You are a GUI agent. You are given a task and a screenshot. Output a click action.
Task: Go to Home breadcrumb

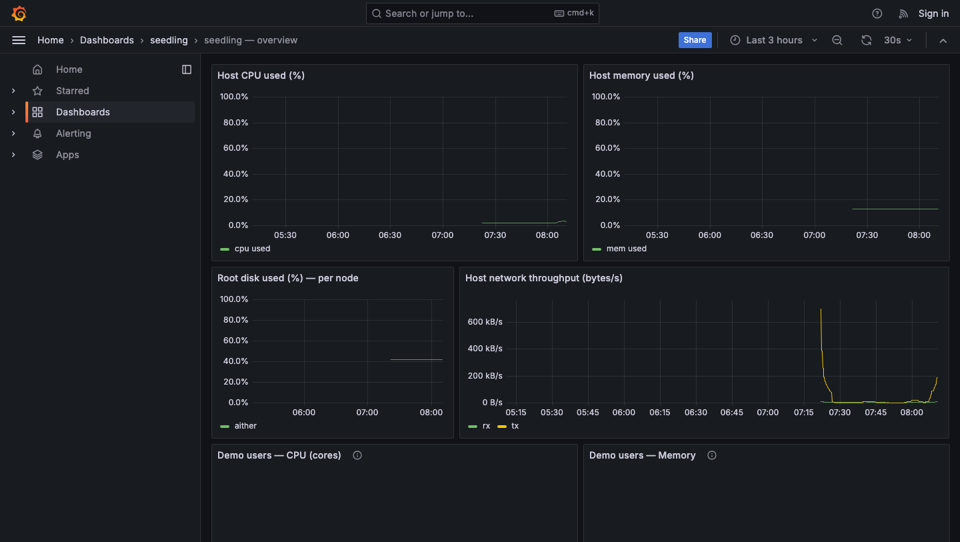click(x=50, y=40)
